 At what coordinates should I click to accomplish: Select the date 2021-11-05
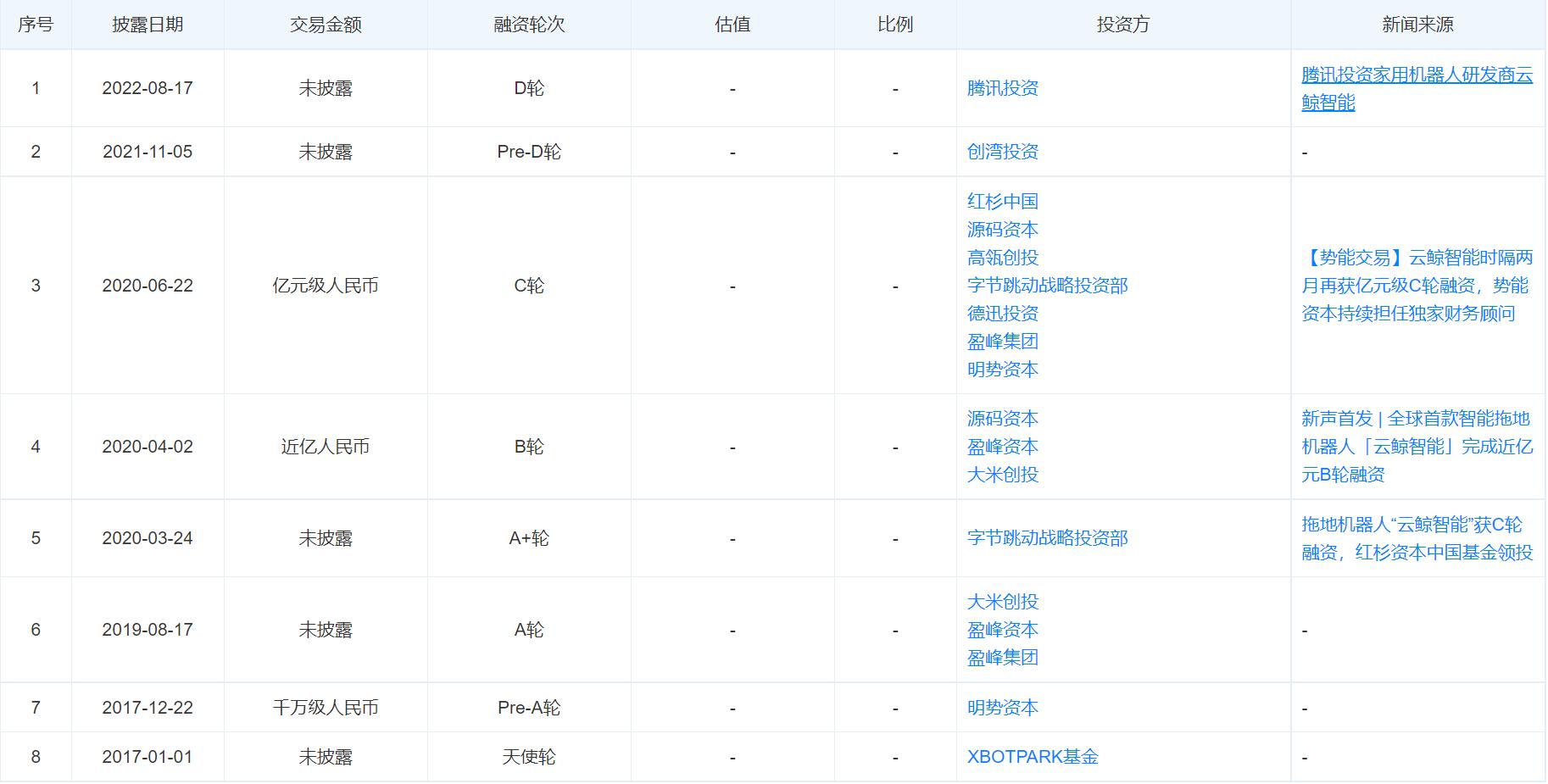click(148, 152)
